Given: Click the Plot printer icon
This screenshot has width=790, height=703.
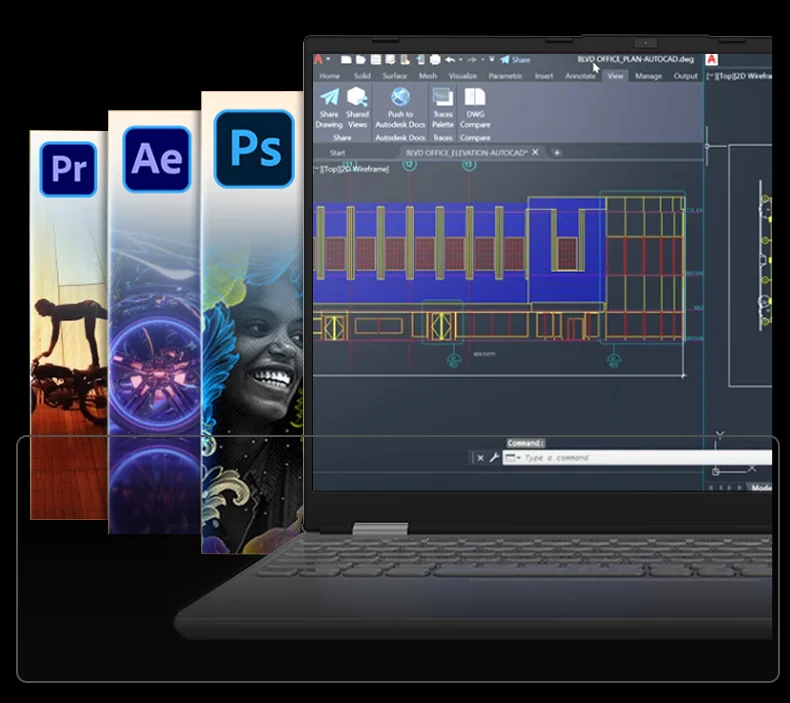Looking at the screenshot, I should (435, 59).
